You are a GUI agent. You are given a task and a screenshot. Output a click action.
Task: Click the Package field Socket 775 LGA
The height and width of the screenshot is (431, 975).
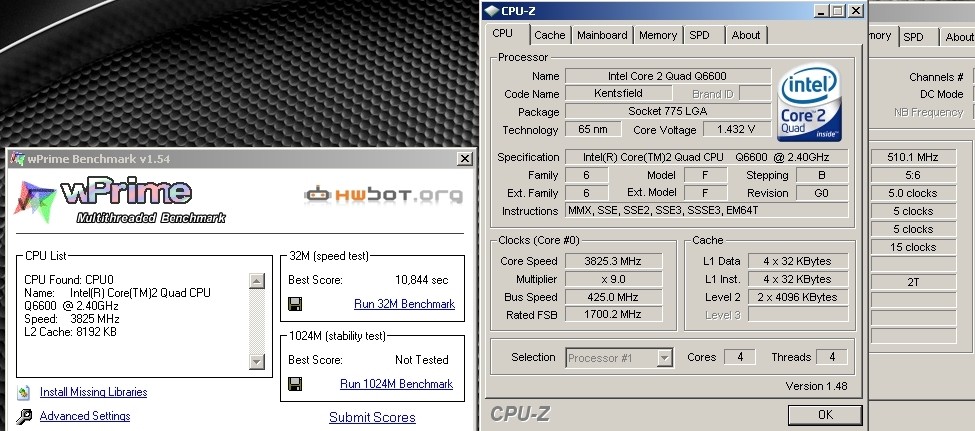pyautogui.click(x=667, y=111)
